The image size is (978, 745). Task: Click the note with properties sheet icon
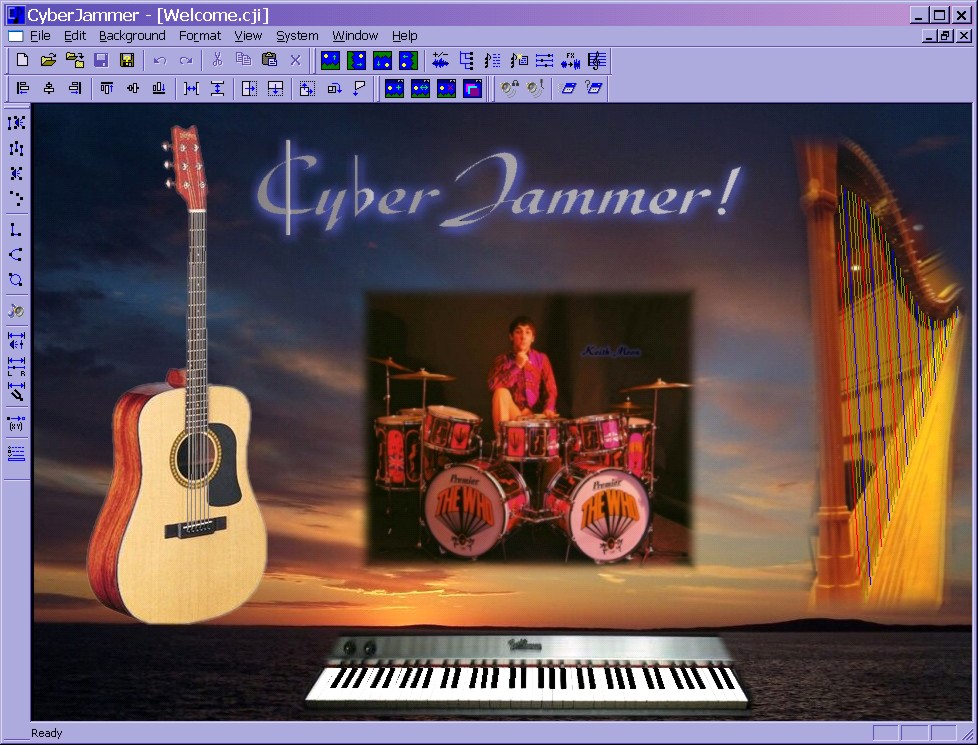point(519,60)
